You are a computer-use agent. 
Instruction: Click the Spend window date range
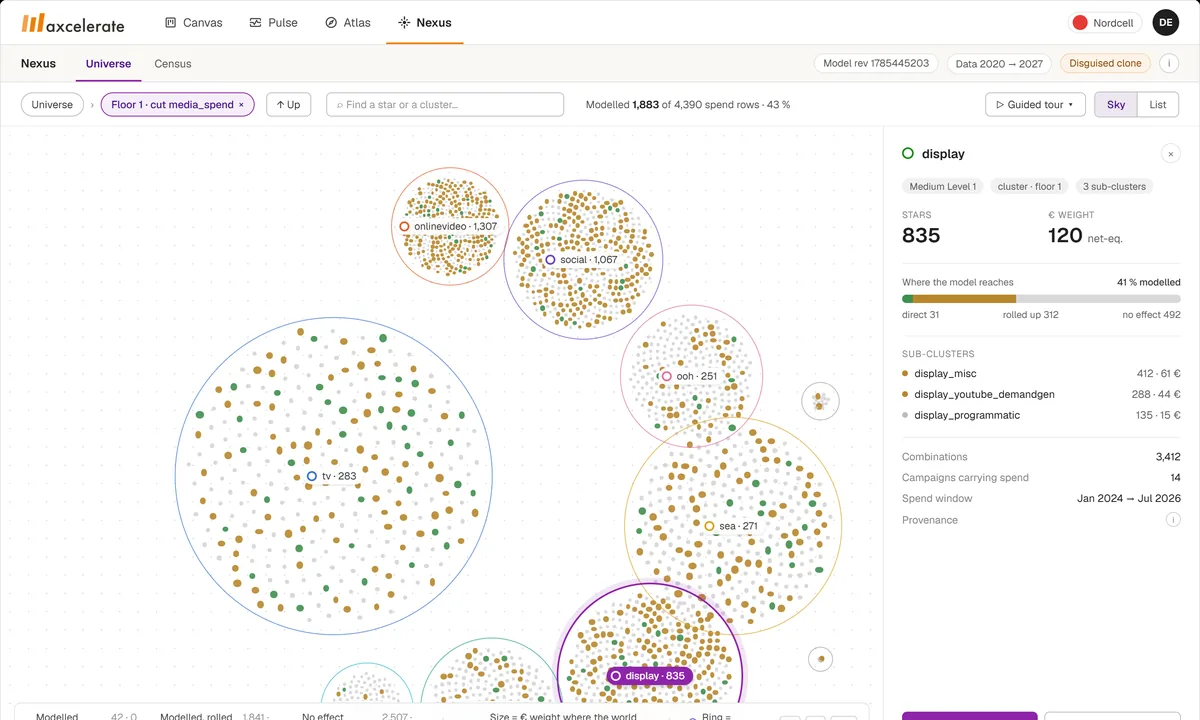click(x=1129, y=498)
